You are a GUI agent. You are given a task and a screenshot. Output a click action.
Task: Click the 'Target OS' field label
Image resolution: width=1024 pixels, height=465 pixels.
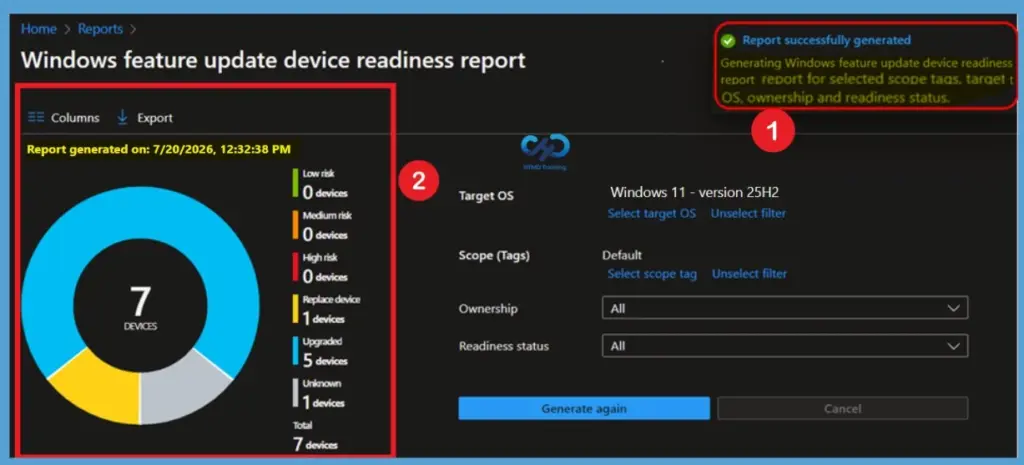486,195
